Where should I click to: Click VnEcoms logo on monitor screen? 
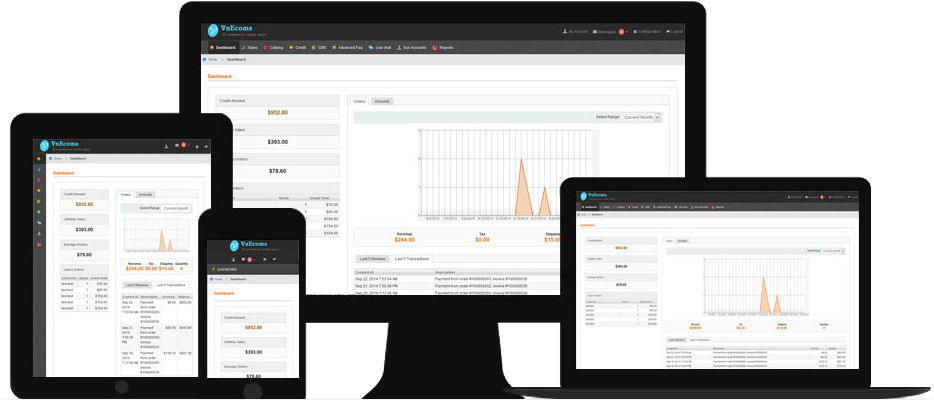(x=236, y=30)
